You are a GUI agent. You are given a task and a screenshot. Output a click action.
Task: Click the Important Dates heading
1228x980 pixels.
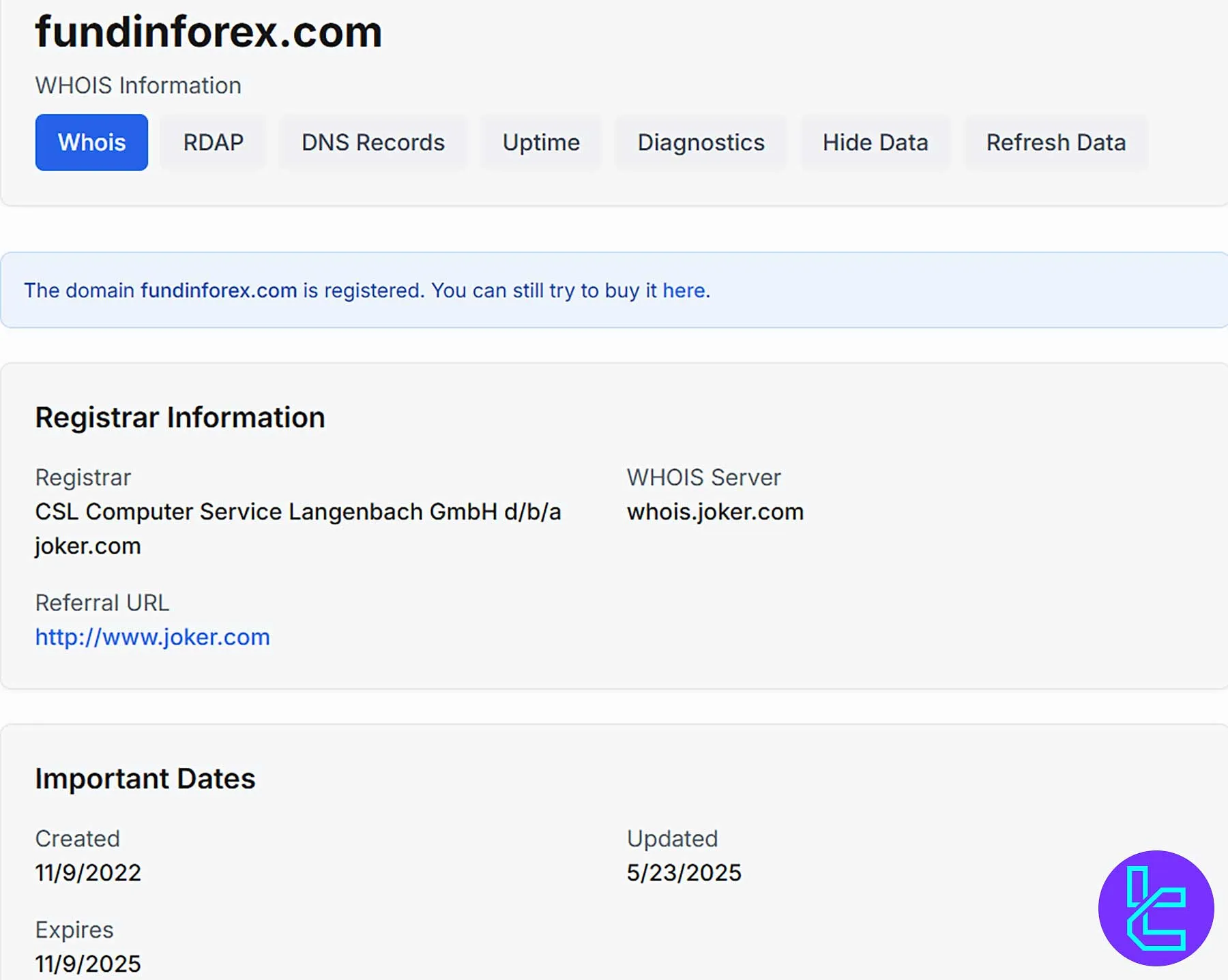pyautogui.click(x=145, y=779)
